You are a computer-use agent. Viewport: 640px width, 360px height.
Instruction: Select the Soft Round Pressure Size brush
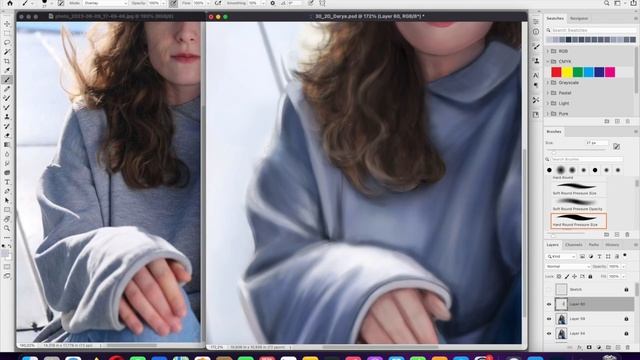[579, 188]
